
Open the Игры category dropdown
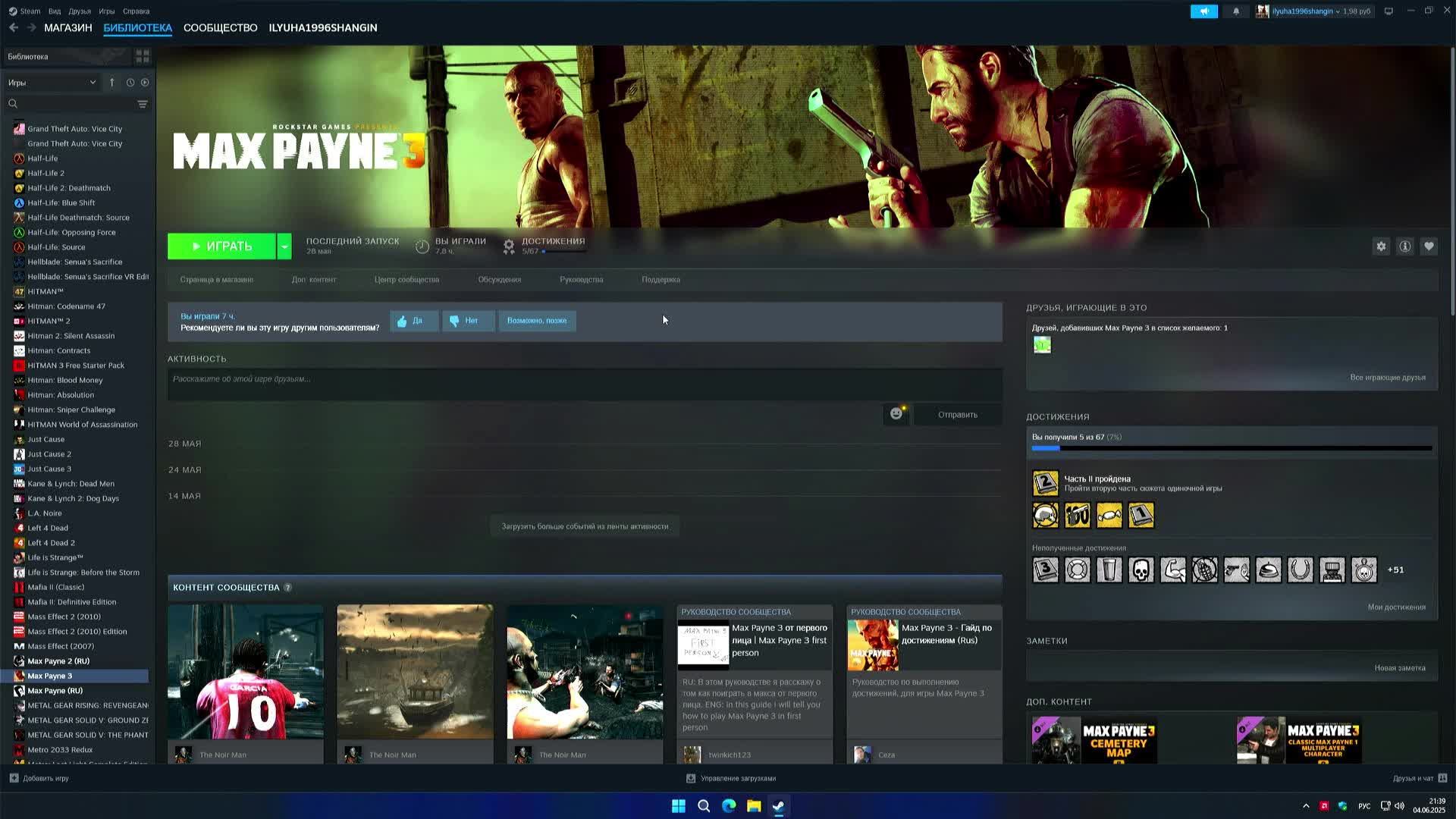(x=52, y=83)
